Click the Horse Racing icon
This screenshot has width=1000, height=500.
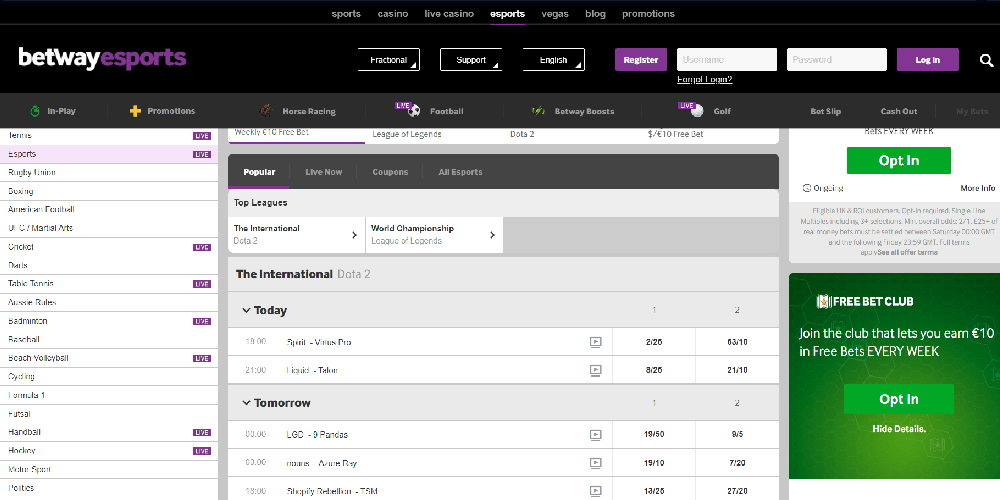coord(266,111)
